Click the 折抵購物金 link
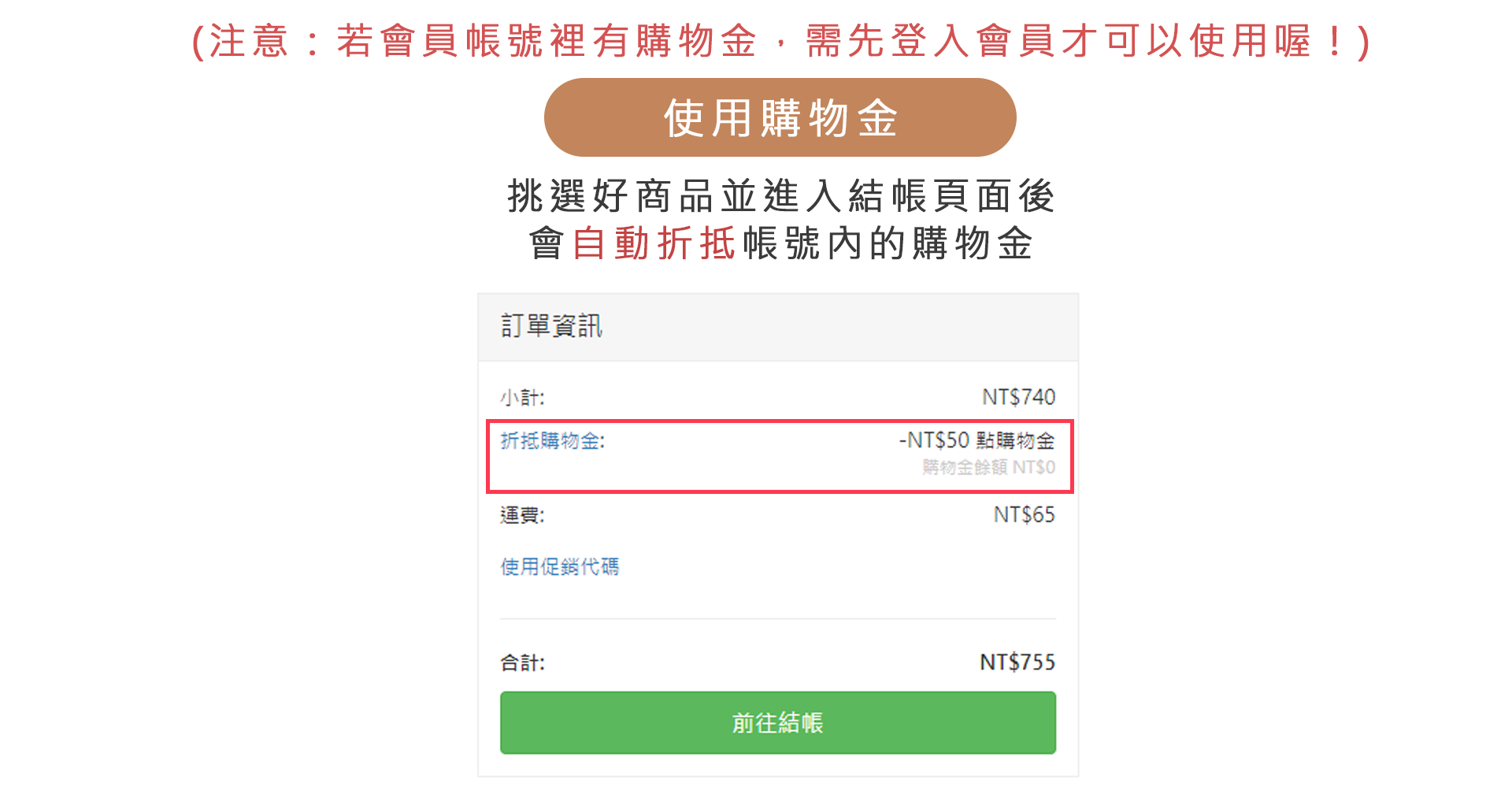 (552, 440)
